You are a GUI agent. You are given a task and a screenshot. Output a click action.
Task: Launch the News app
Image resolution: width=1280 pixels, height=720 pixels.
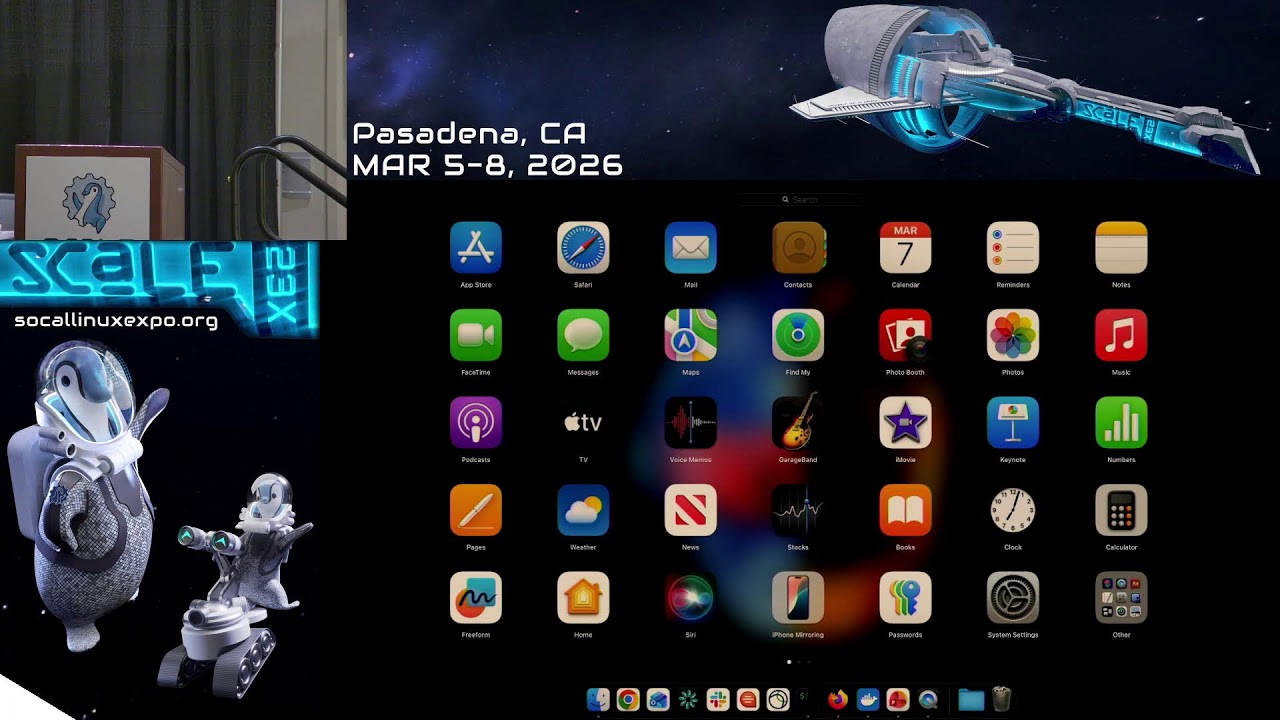tap(691, 510)
